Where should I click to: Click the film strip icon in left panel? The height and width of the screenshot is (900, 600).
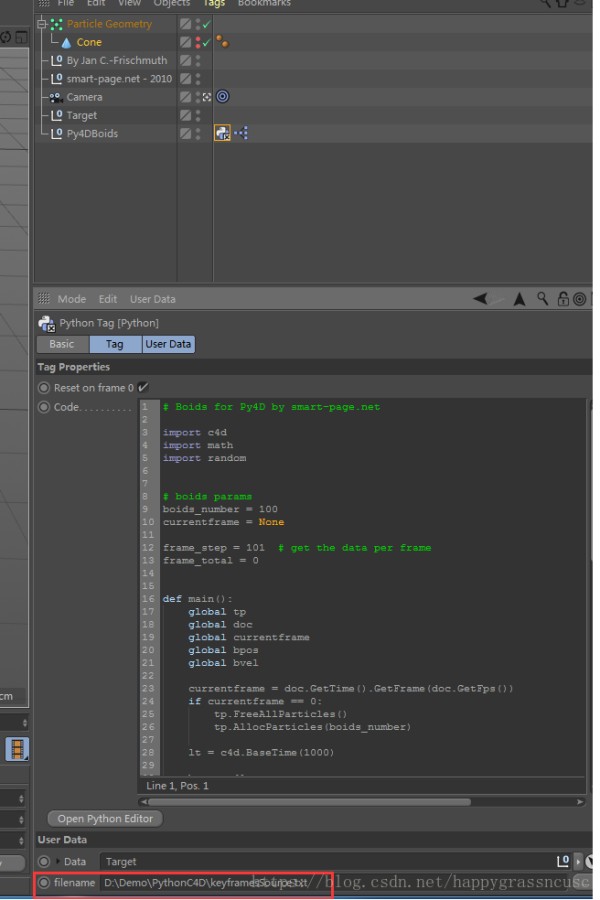[17, 749]
